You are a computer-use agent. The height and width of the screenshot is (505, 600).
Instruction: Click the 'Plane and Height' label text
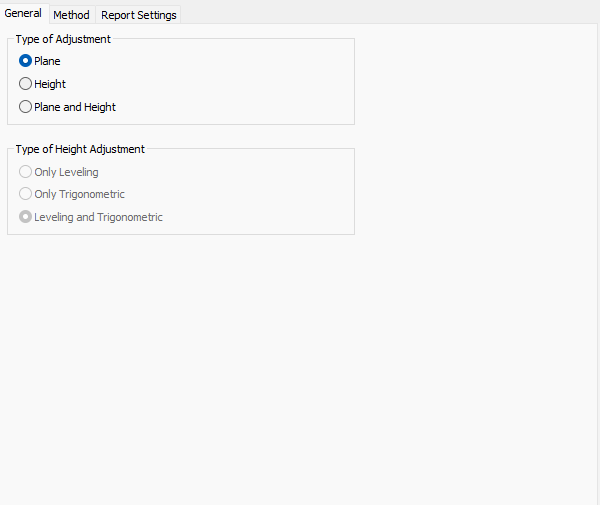coord(75,107)
